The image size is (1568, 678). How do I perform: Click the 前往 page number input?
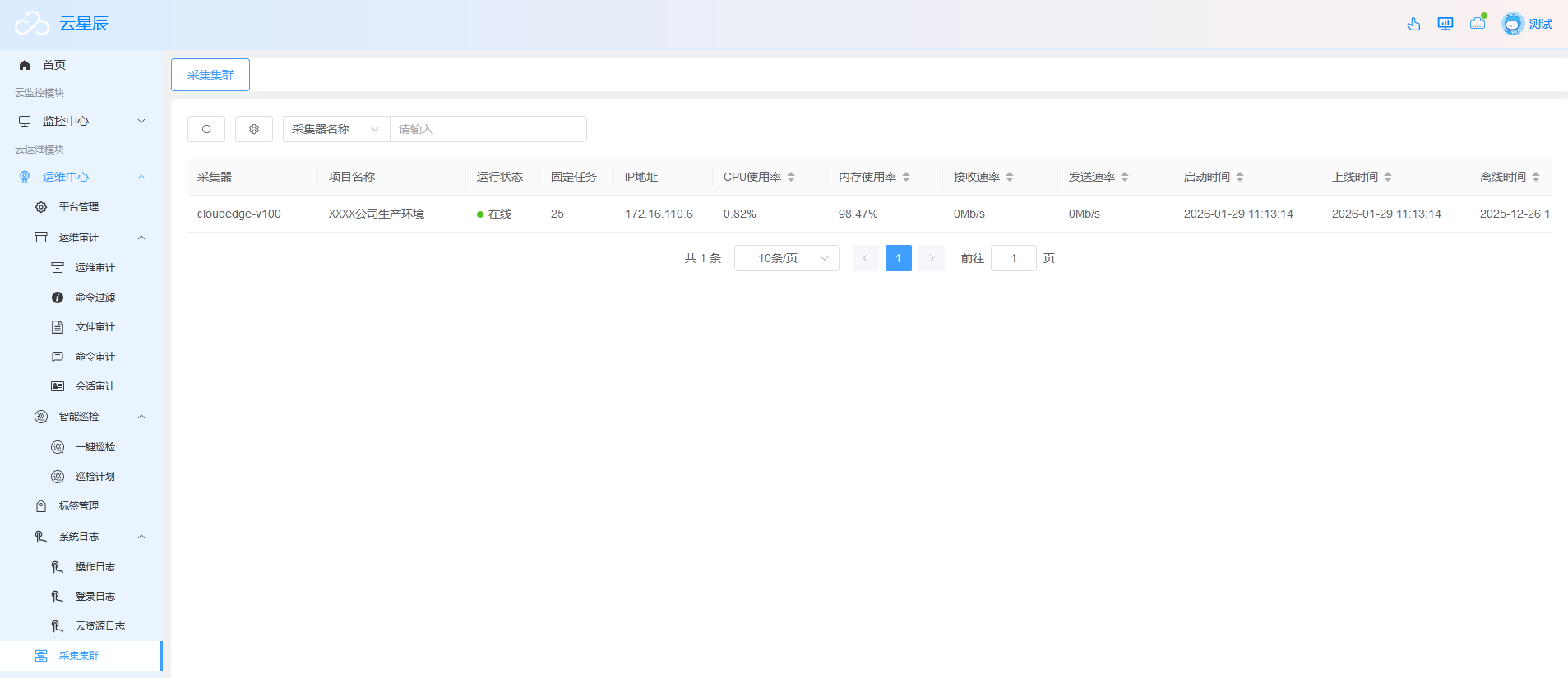click(x=1014, y=258)
